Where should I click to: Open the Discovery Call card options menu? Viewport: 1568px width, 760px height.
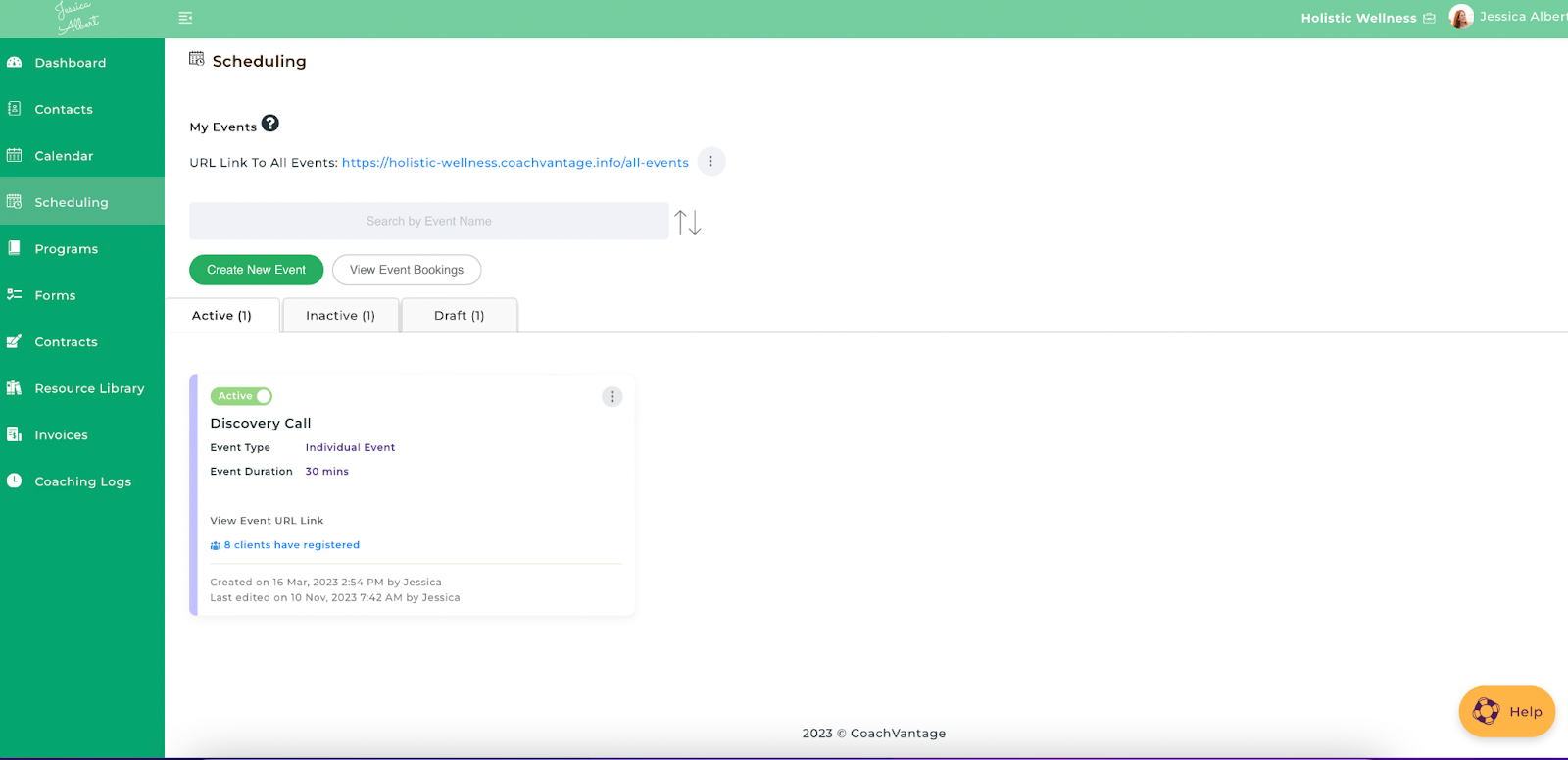click(x=612, y=397)
